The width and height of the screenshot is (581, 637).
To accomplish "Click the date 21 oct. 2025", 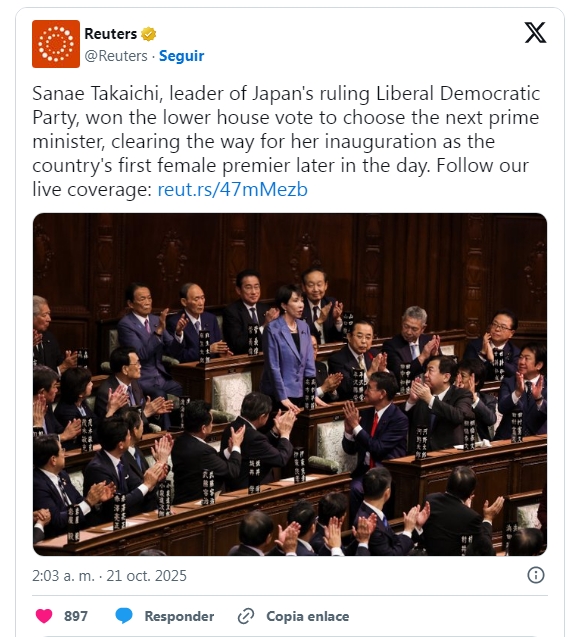I will tap(146, 576).
